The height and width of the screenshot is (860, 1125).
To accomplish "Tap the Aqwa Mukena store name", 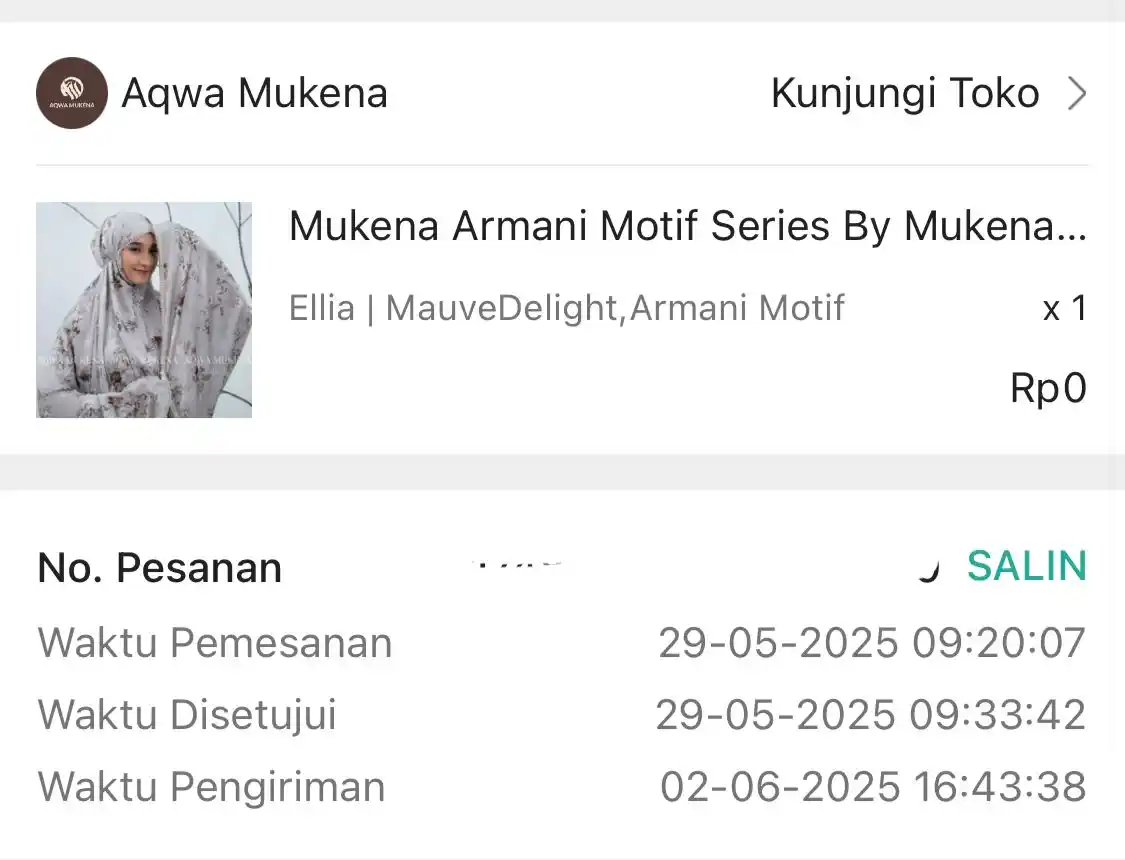I will tap(255, 94).
